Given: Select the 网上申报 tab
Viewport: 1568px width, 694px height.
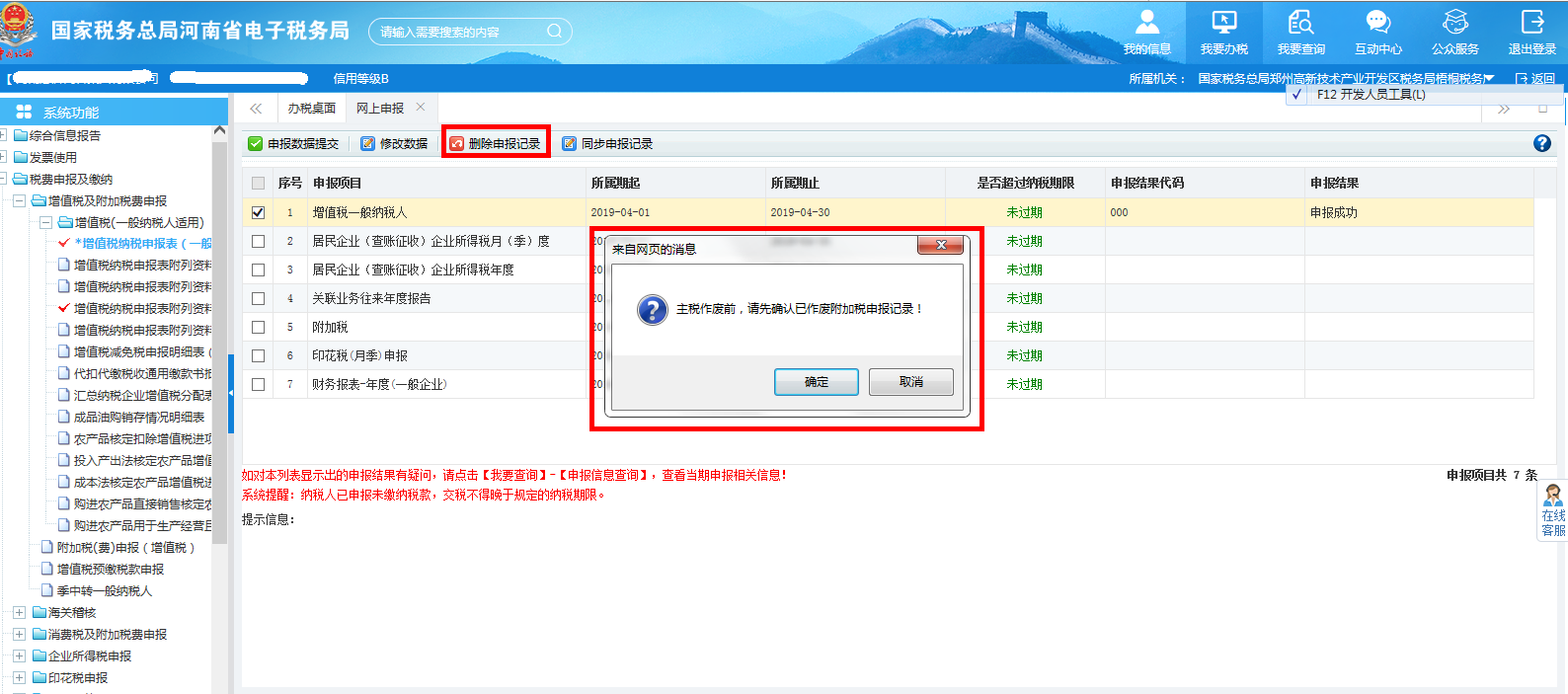Looking at the screenshot, I should pyautogui.click(x=380, y=109).
